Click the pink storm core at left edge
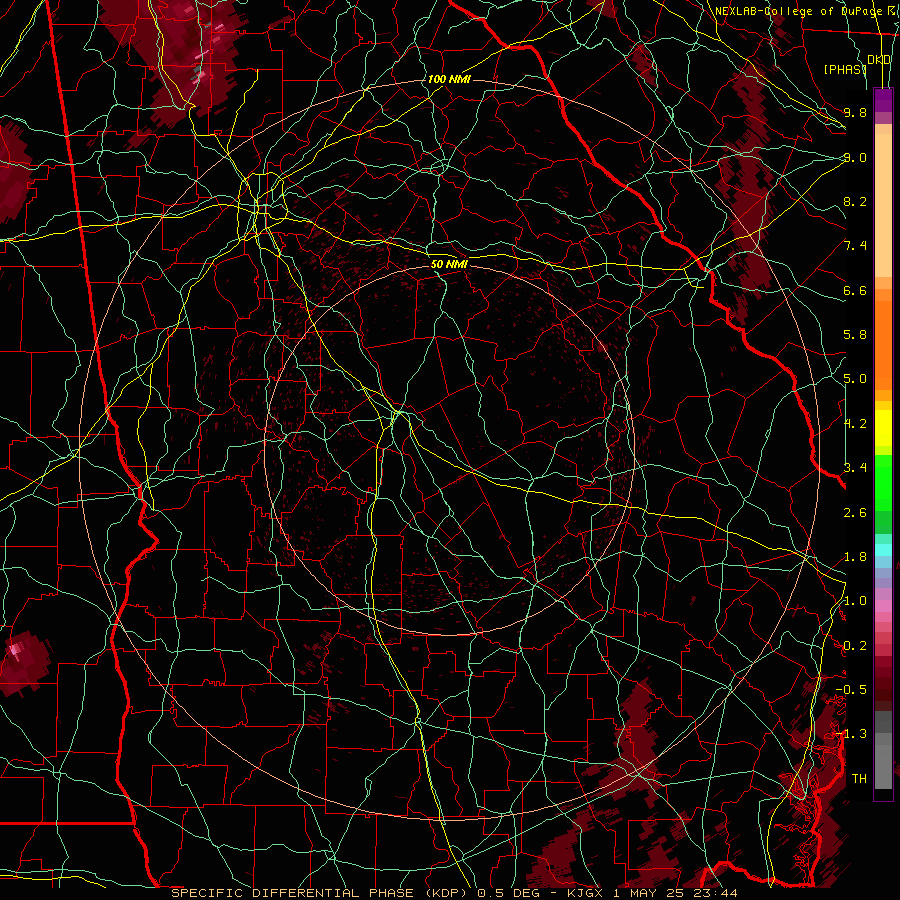This screenshot has width=900, height=900. (15, 650)
